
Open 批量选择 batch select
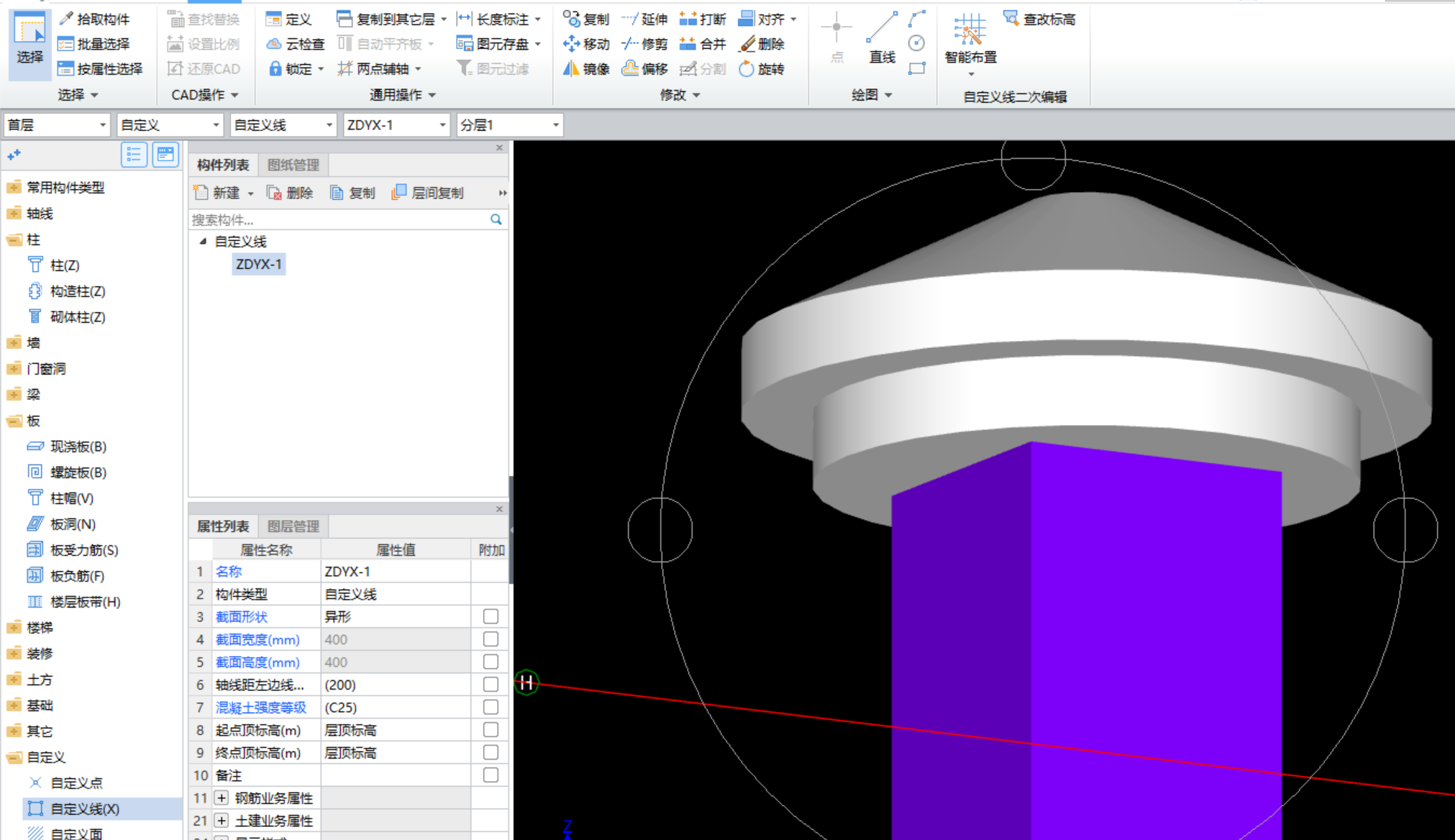[x=94, y=44]
